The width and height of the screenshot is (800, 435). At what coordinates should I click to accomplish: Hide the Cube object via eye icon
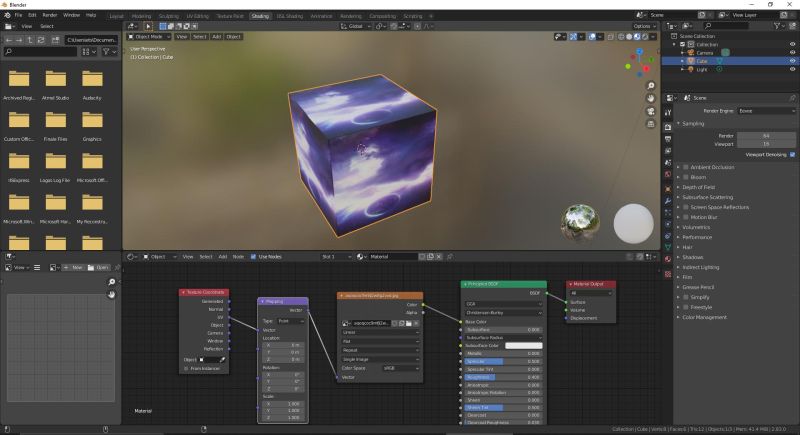point(792,61)
